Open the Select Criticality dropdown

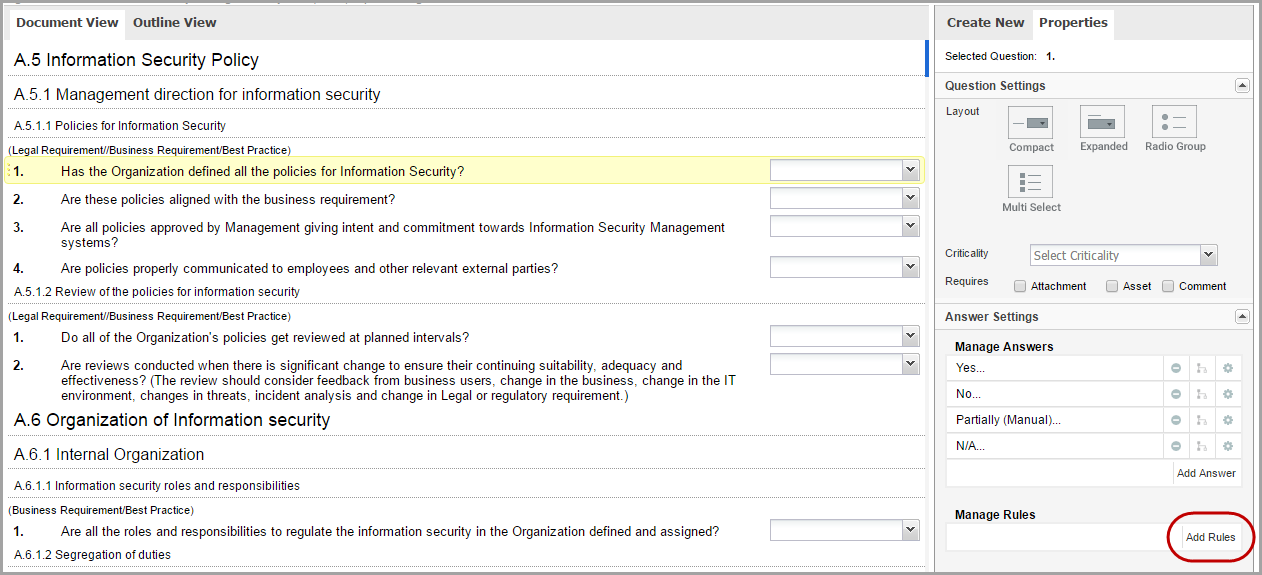[x=1123, y=255]
